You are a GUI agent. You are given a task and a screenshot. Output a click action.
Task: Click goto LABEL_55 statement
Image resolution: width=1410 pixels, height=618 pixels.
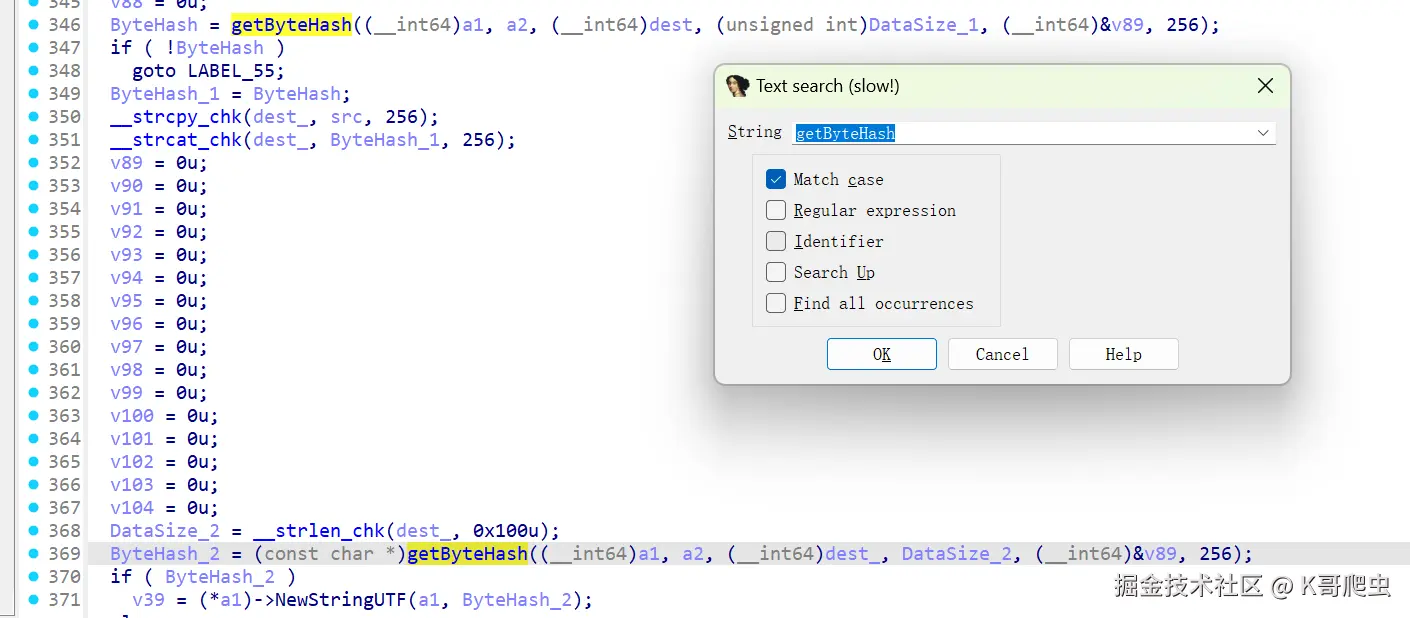click(x=208, y=71)
